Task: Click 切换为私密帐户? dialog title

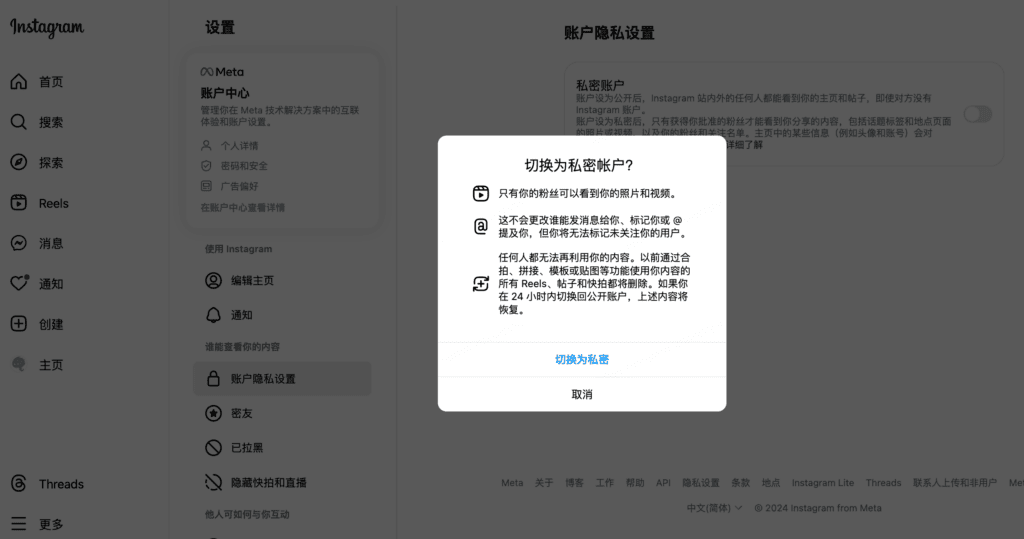Action: click(579, 165)
